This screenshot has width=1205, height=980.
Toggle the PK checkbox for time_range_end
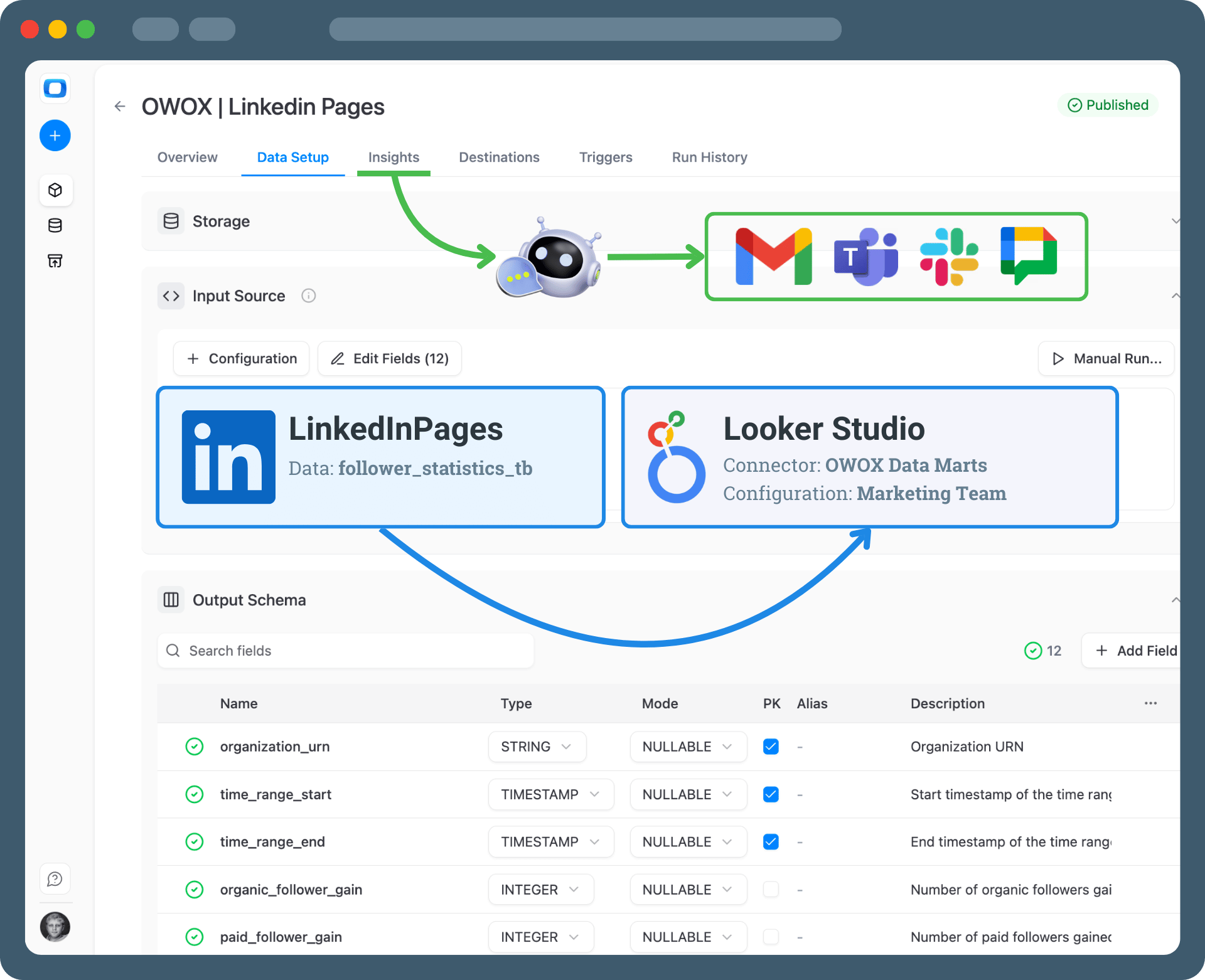771,842
